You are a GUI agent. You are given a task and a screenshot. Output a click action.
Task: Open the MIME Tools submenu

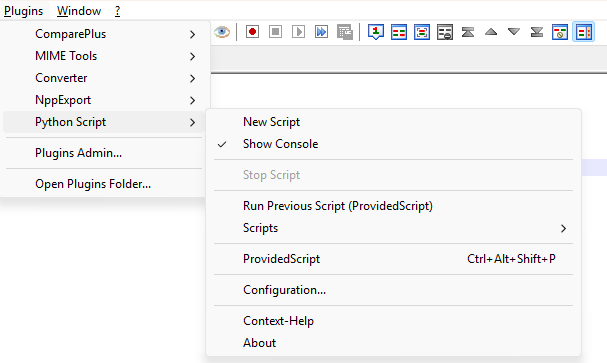(103, 56)
